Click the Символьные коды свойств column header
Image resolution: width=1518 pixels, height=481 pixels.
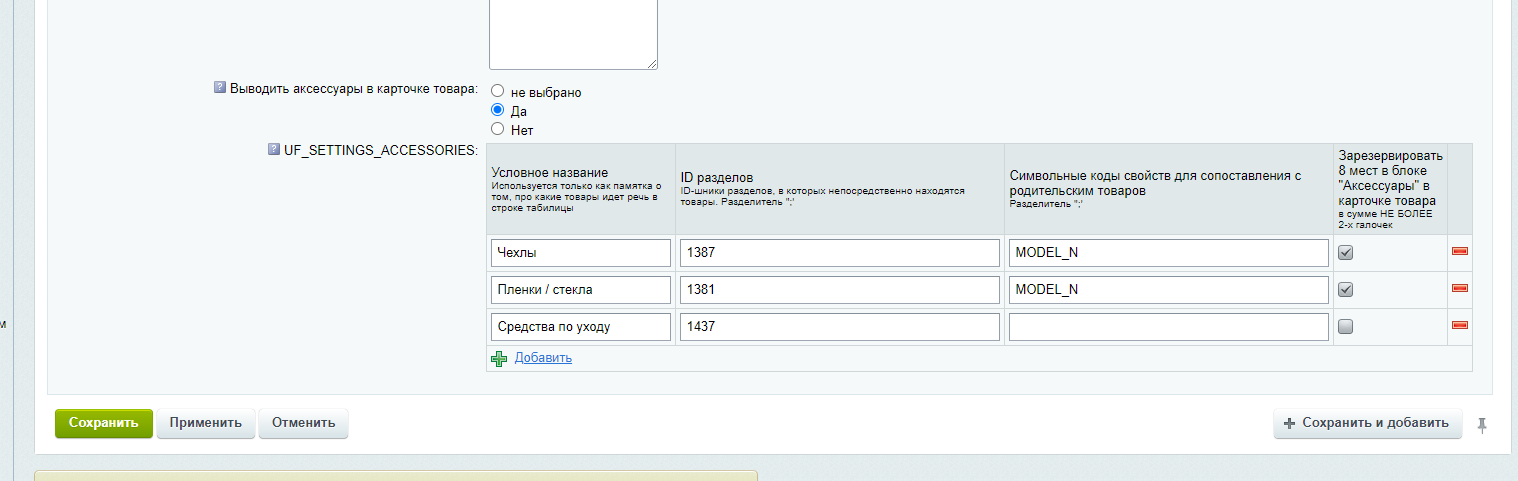pos(1169,189)
